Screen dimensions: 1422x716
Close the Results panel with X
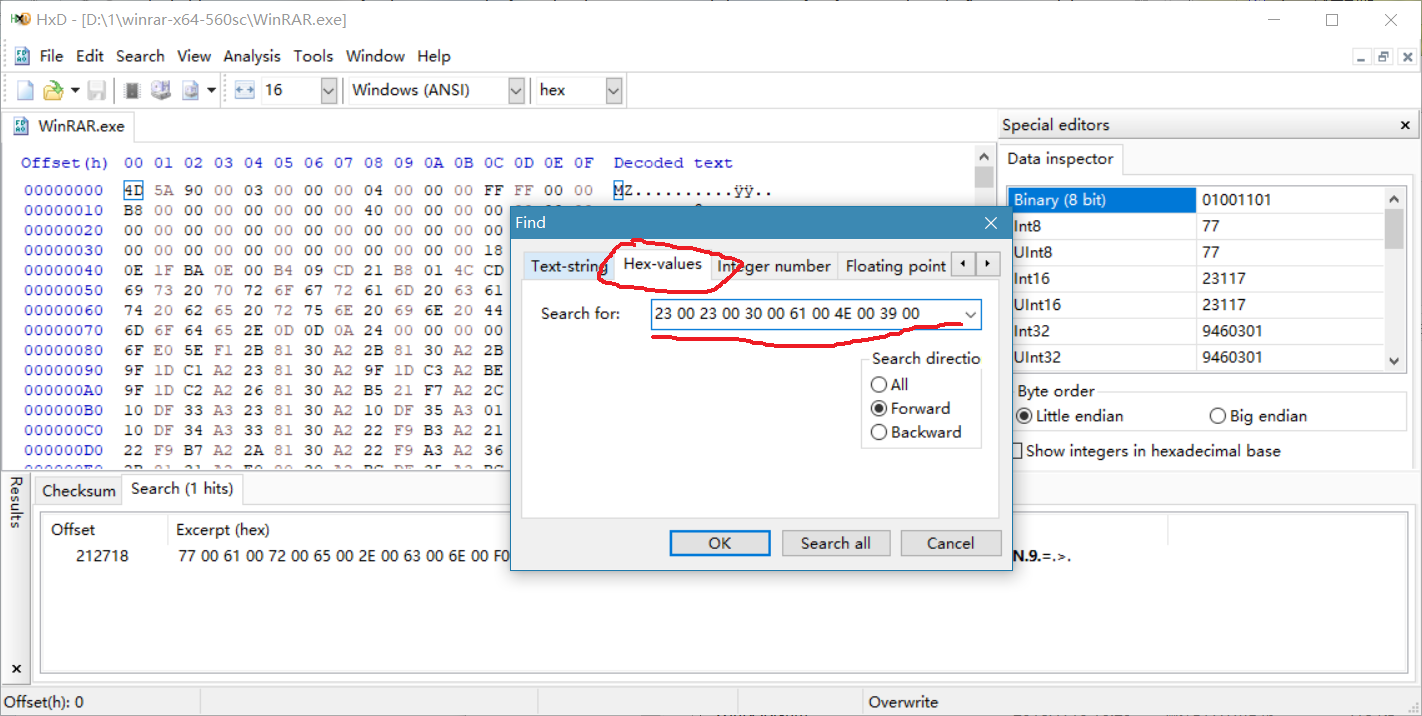(x=16, y=669)
